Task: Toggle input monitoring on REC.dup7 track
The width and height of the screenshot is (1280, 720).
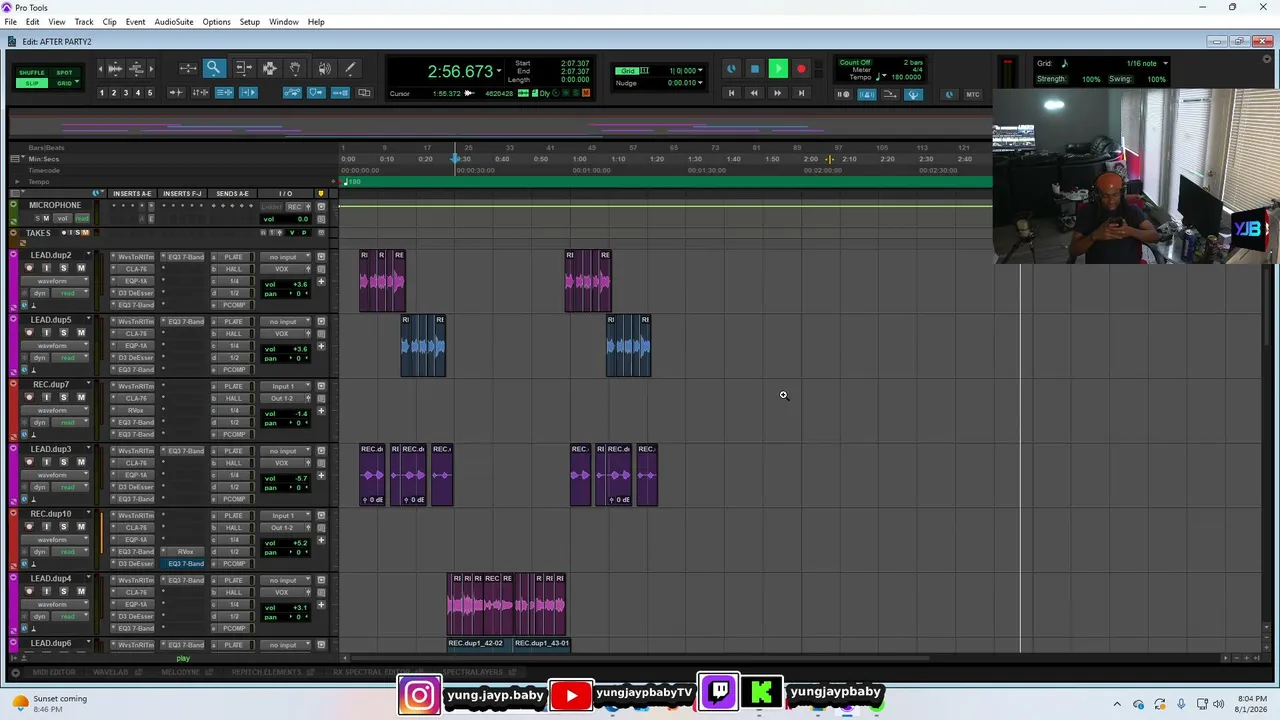Action: [x=45, y=397]
